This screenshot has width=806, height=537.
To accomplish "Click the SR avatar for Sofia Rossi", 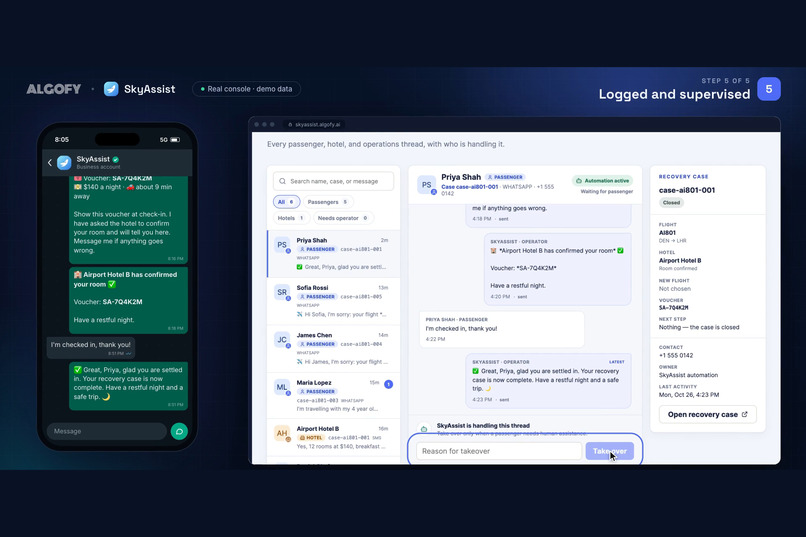I will tap(282, 292).
